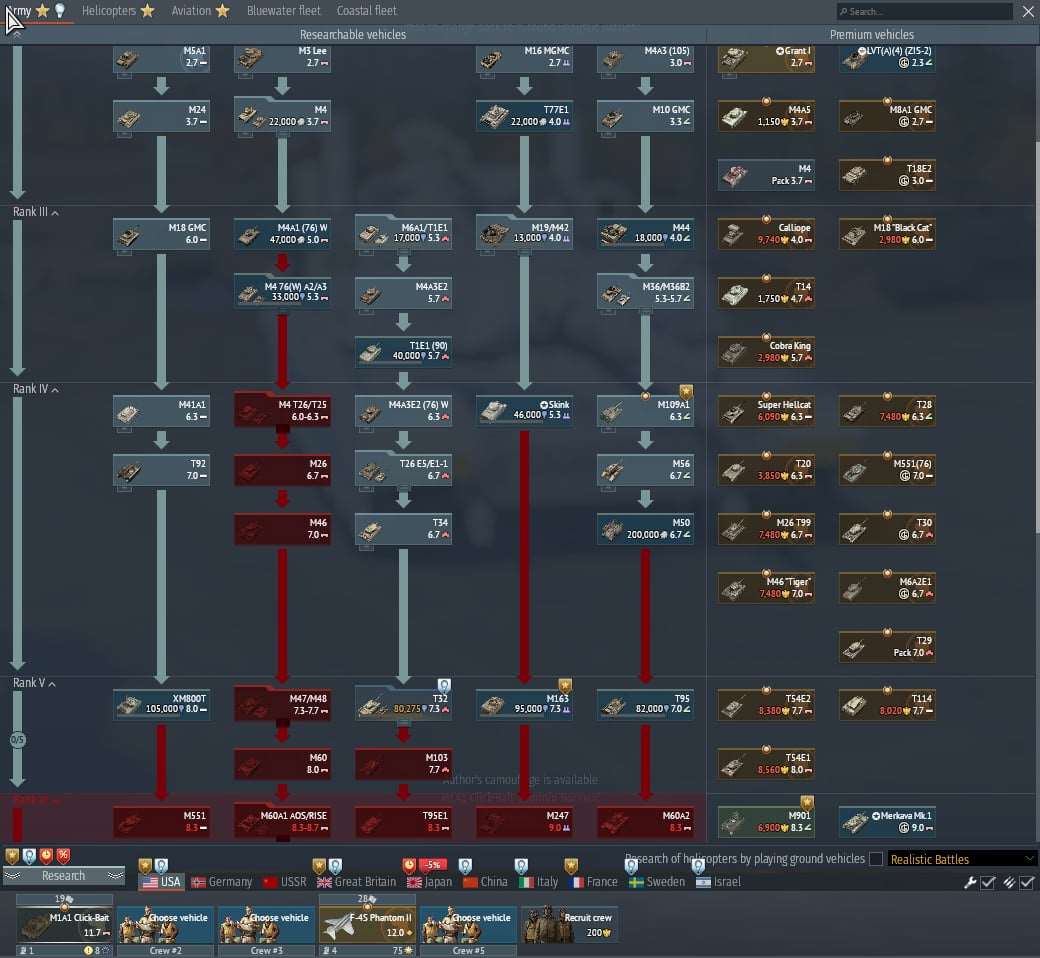Click Recruit crew for 200
This screenshot has width=1040, height=958.
(569, 924)
